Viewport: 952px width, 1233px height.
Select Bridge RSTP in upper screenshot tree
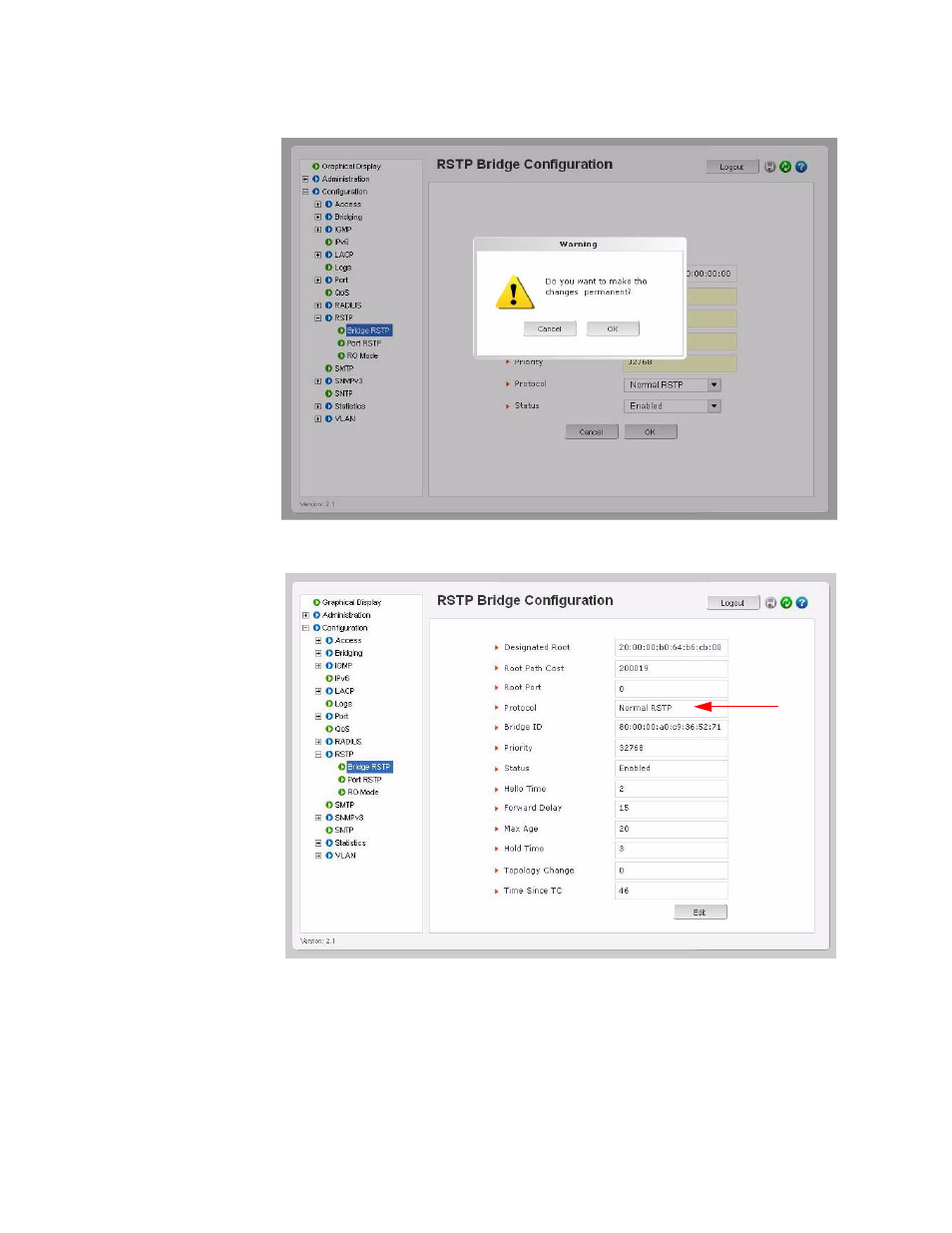[368, 330]
